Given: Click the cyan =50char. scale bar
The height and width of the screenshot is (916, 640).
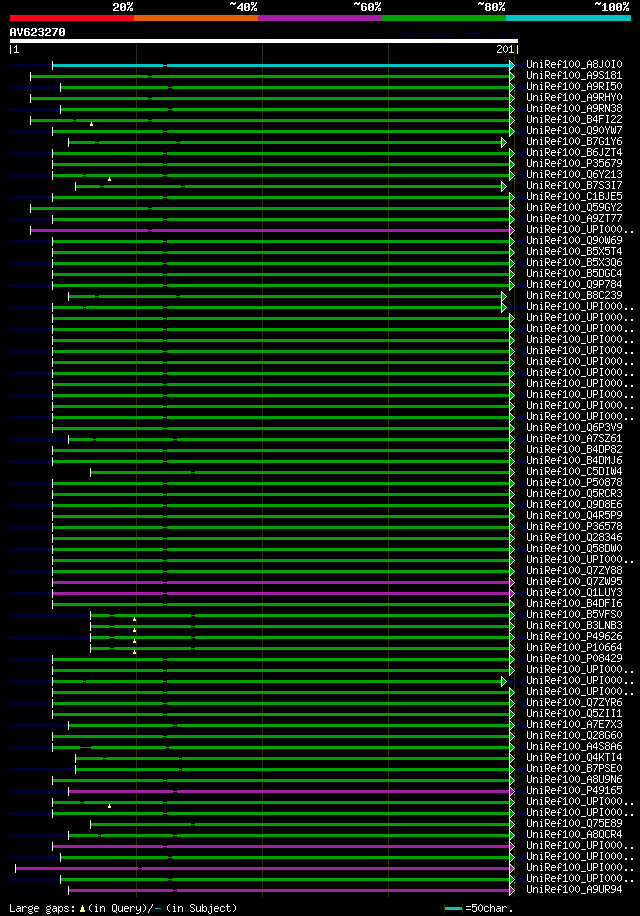Looking at the screenshot, I should point(453,908).
